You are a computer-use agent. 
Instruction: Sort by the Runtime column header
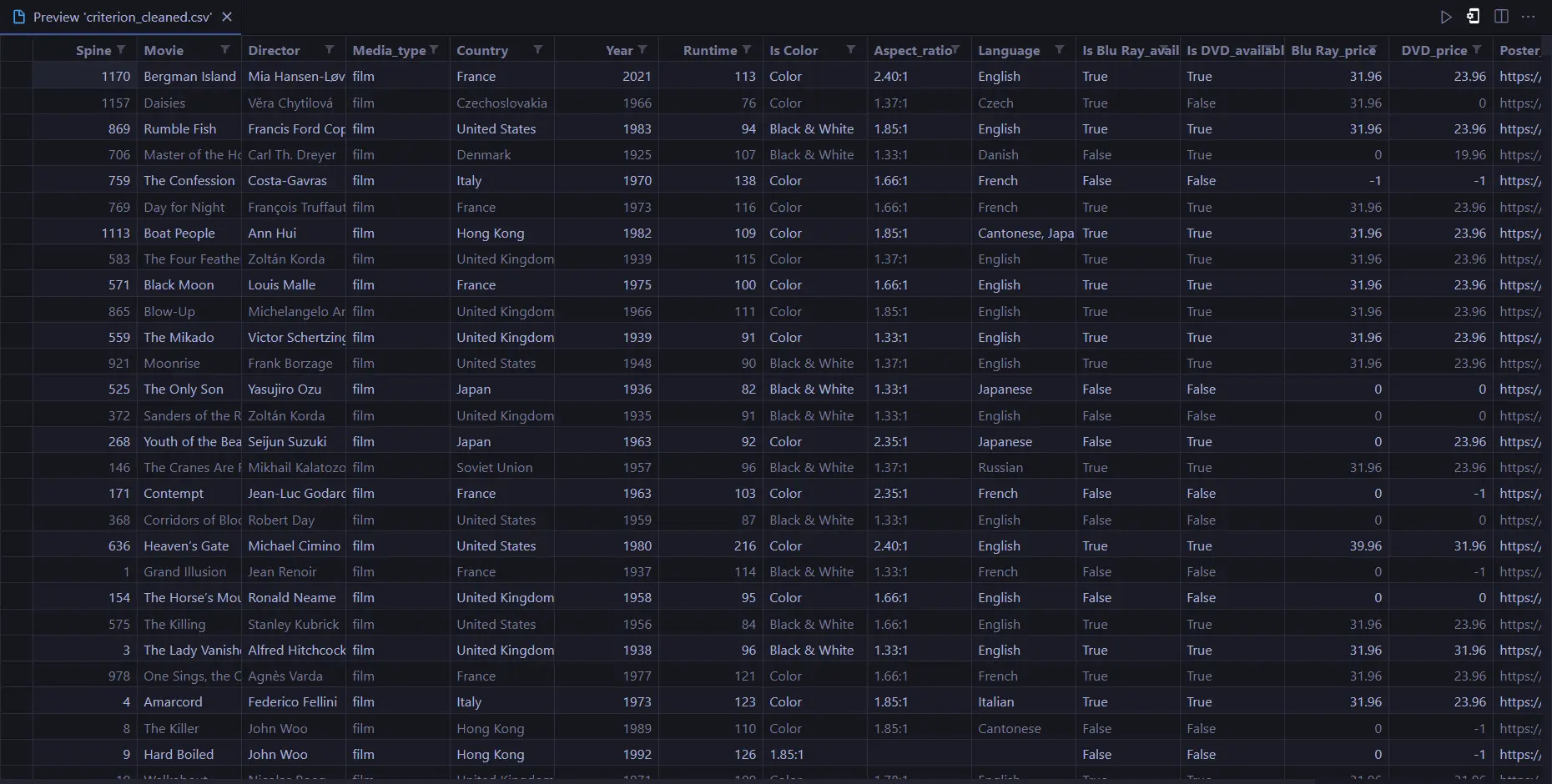pos(710,50)
